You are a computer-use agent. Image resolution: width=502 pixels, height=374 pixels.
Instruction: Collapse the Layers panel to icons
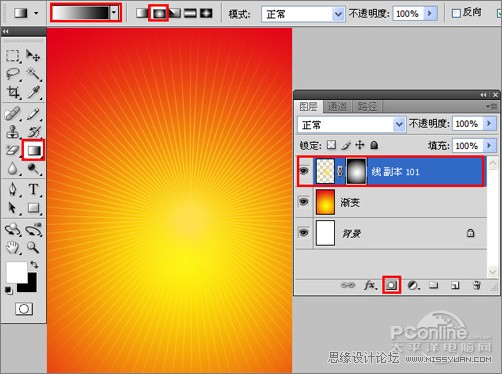[x=483, y=95]
